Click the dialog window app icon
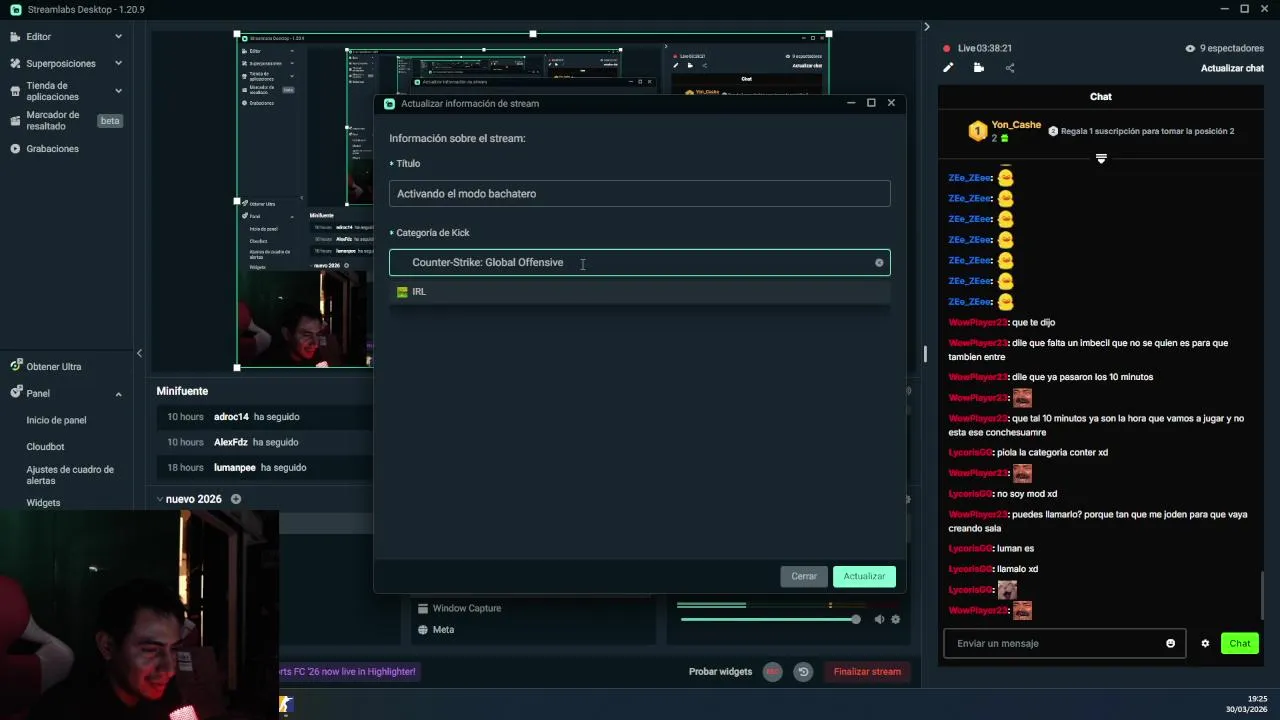Viewport: 1280px width, 720px height. click(390, 103)
